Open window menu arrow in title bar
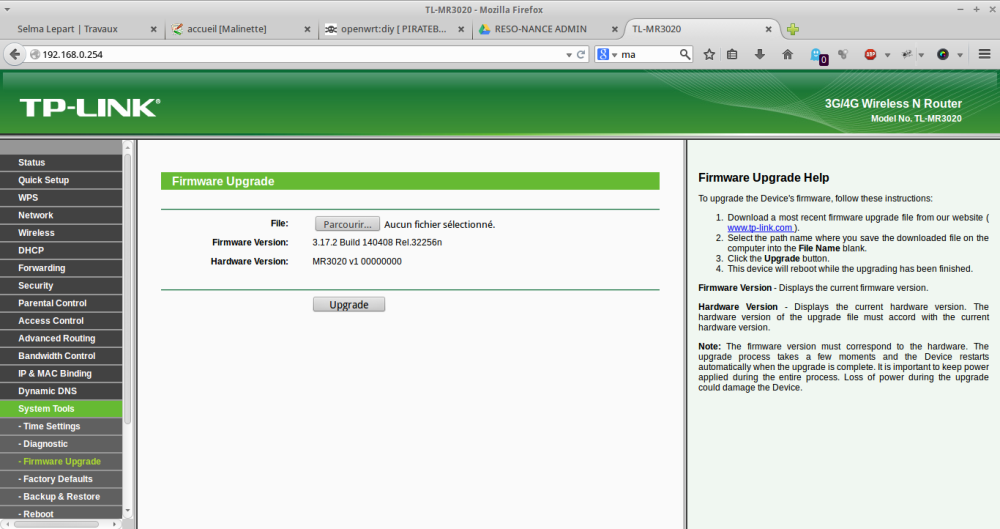The image size is (1000, 529). (x=7, y=10)
